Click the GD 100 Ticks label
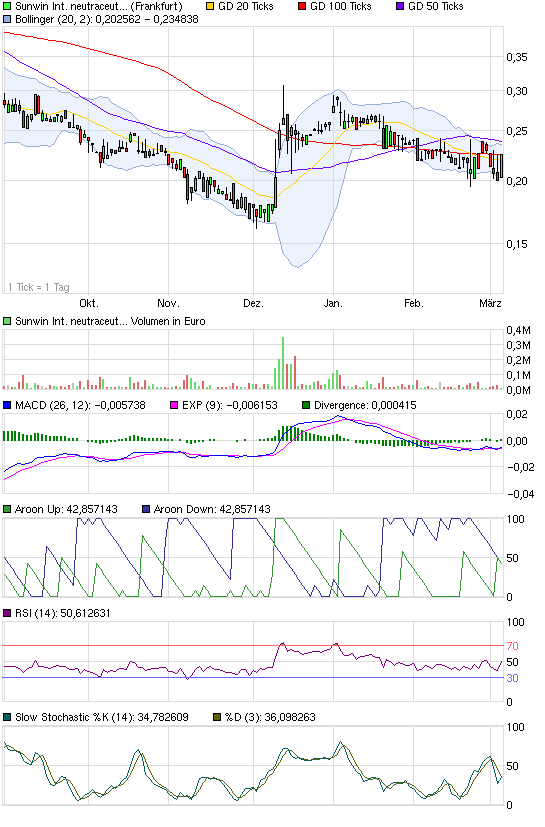Viewport: 545px width, 827px height. coord(341,6)
